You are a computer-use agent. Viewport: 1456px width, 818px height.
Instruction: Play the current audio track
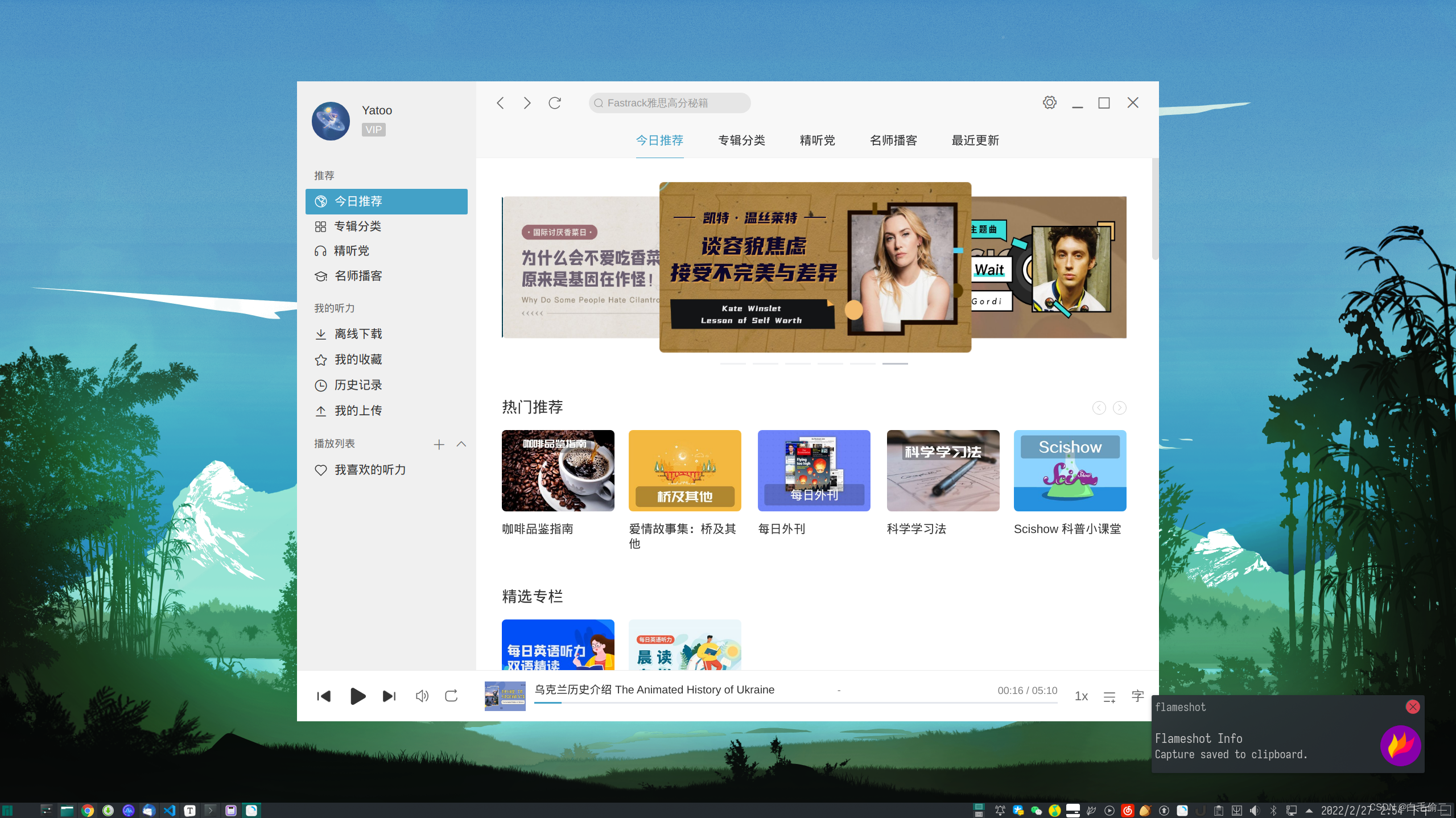357,696
